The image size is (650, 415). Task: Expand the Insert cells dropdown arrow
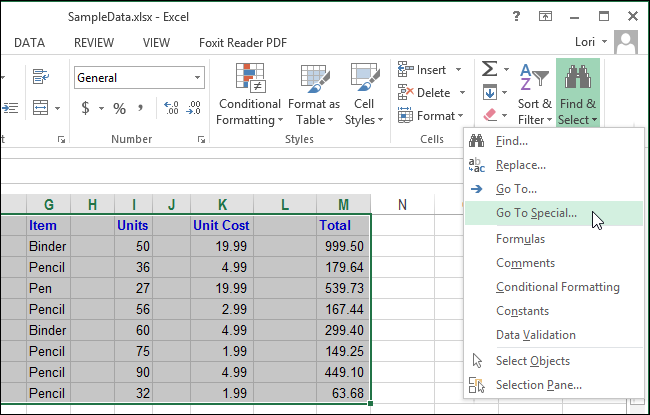point(456,70)
